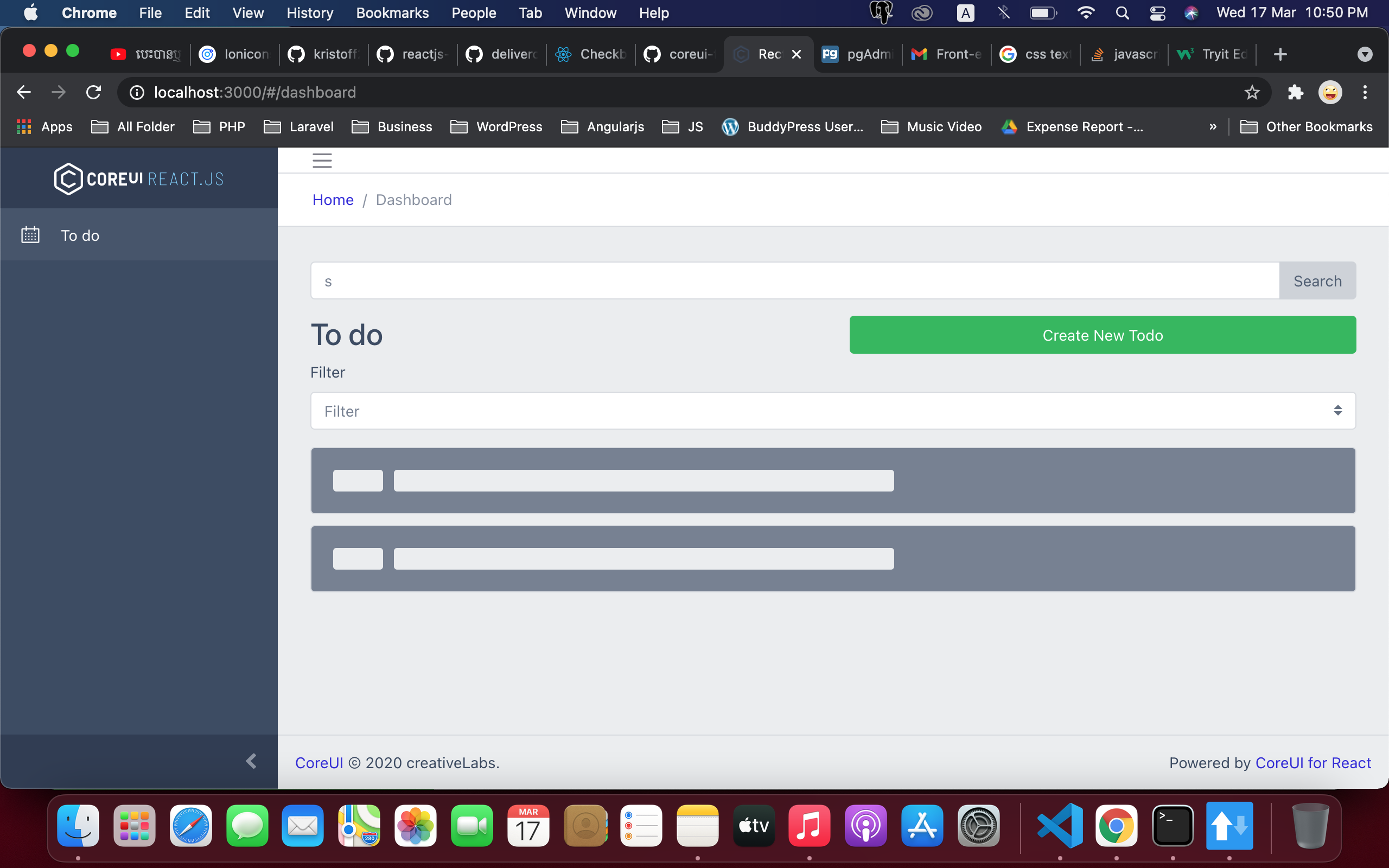This screenshot has height=868, width=1389.
Task: Click the Chrome address bar URL
Action: pos(255,92)
